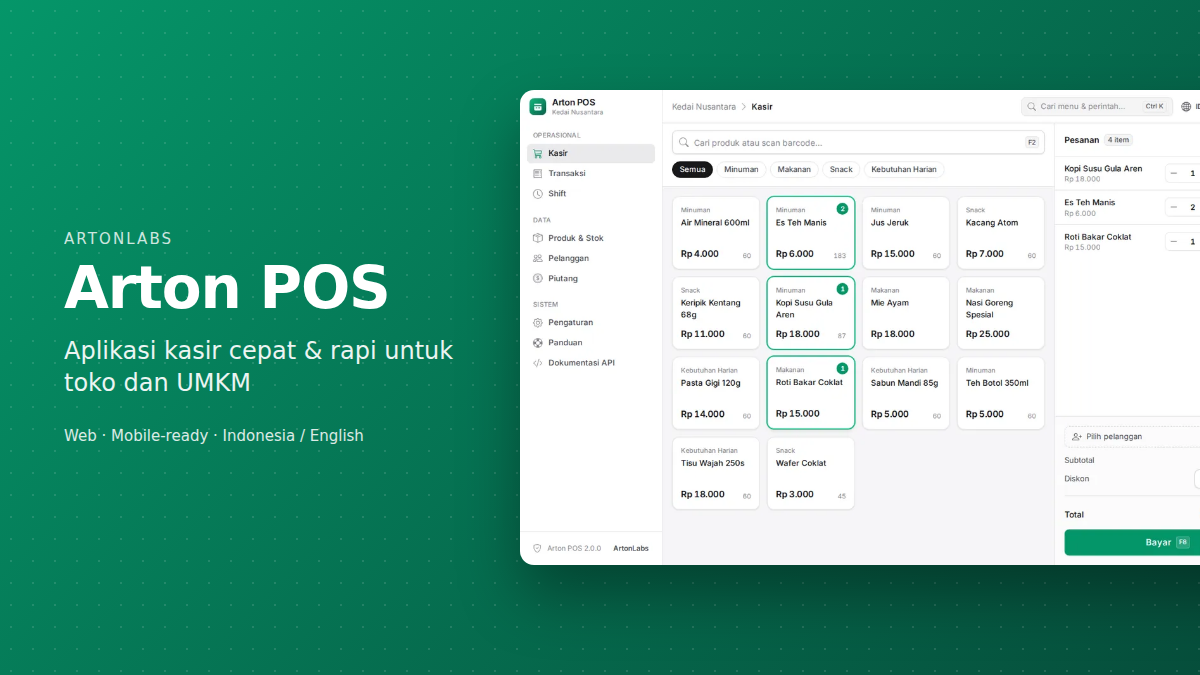1200x675 pixels.
Task: Click the globe language icon
Action: (x=1186, y=106)
